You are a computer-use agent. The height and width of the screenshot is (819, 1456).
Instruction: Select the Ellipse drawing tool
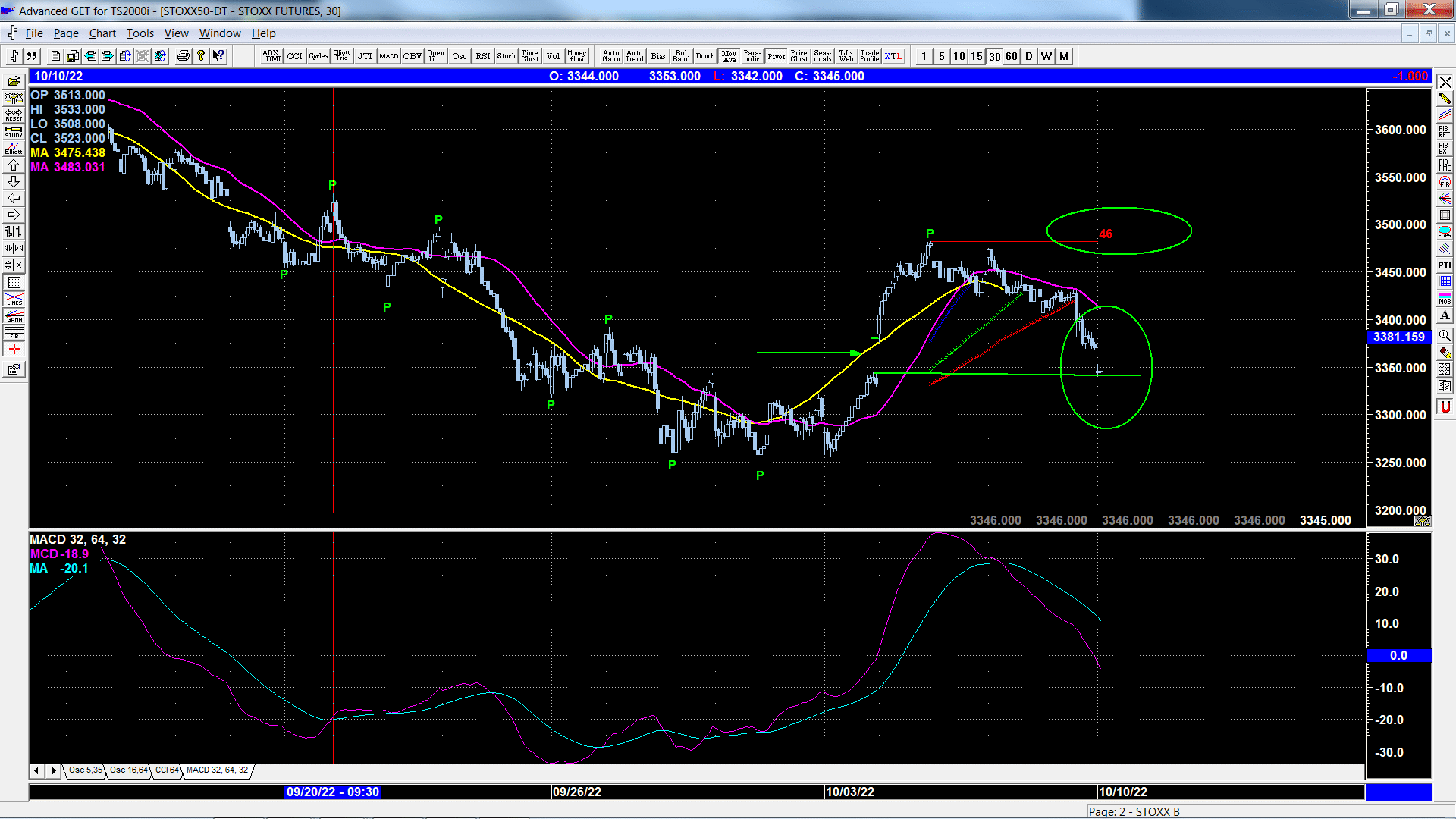(1445, 231)
